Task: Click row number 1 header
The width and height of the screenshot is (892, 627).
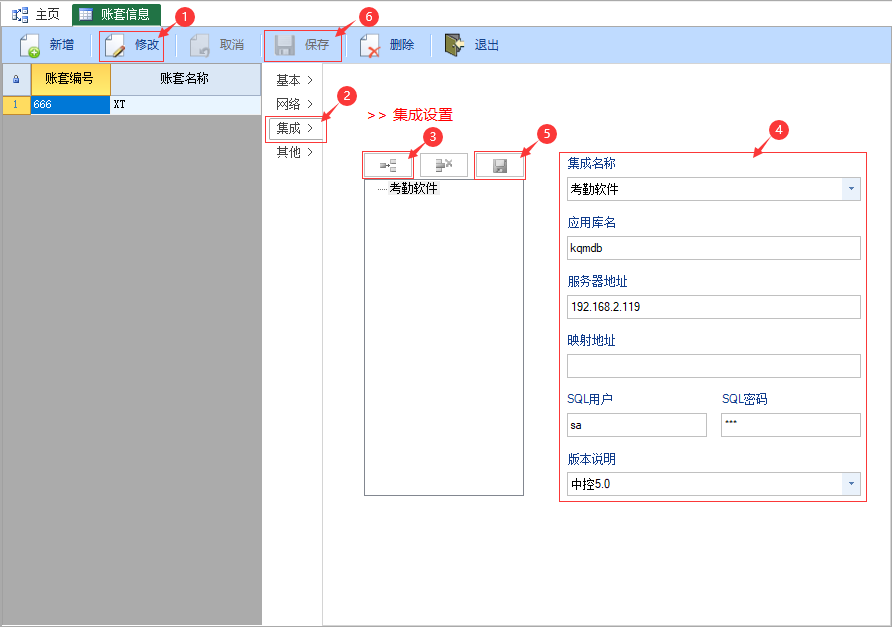Action: click(x=16, y=105)
